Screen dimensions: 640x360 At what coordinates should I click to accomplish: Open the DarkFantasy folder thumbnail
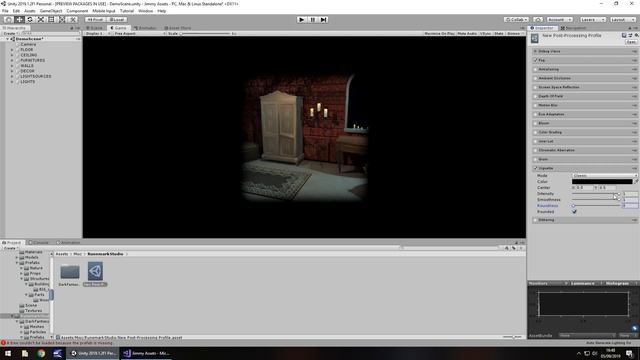tap(70, 271)
